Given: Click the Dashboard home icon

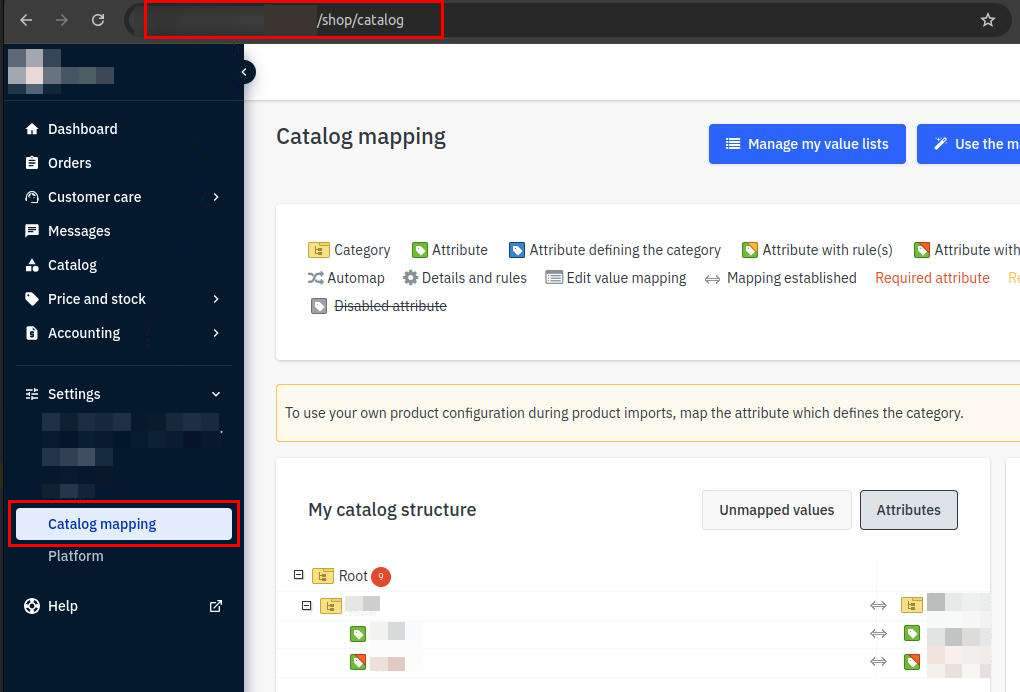Looking at the screenshot, I should click(x=32, y=129).
